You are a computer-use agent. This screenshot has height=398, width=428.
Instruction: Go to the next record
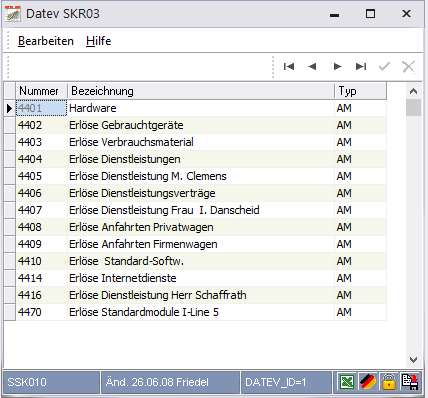tap(337, 67)
